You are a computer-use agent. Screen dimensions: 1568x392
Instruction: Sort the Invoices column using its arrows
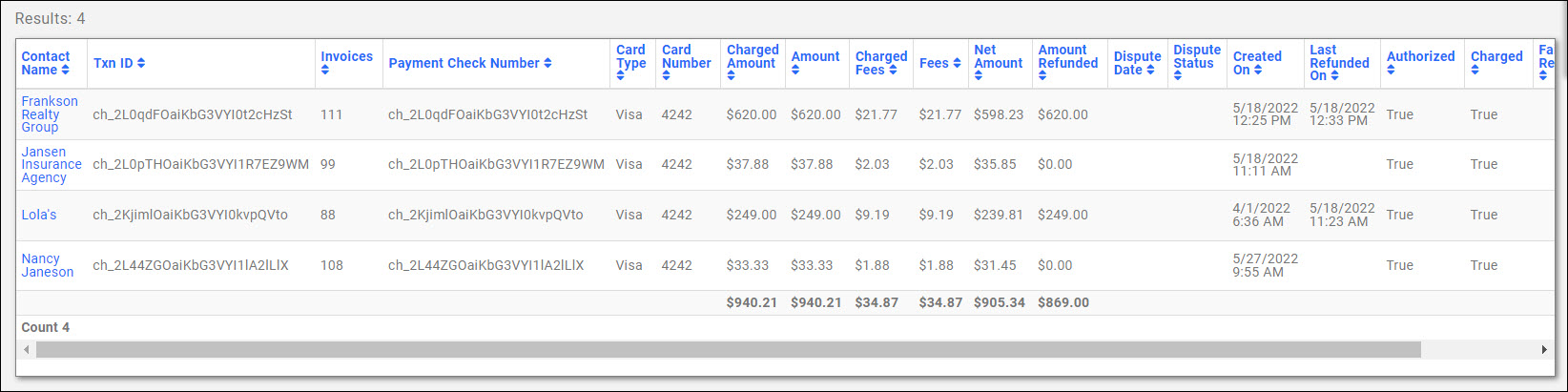tap(325, 70)
